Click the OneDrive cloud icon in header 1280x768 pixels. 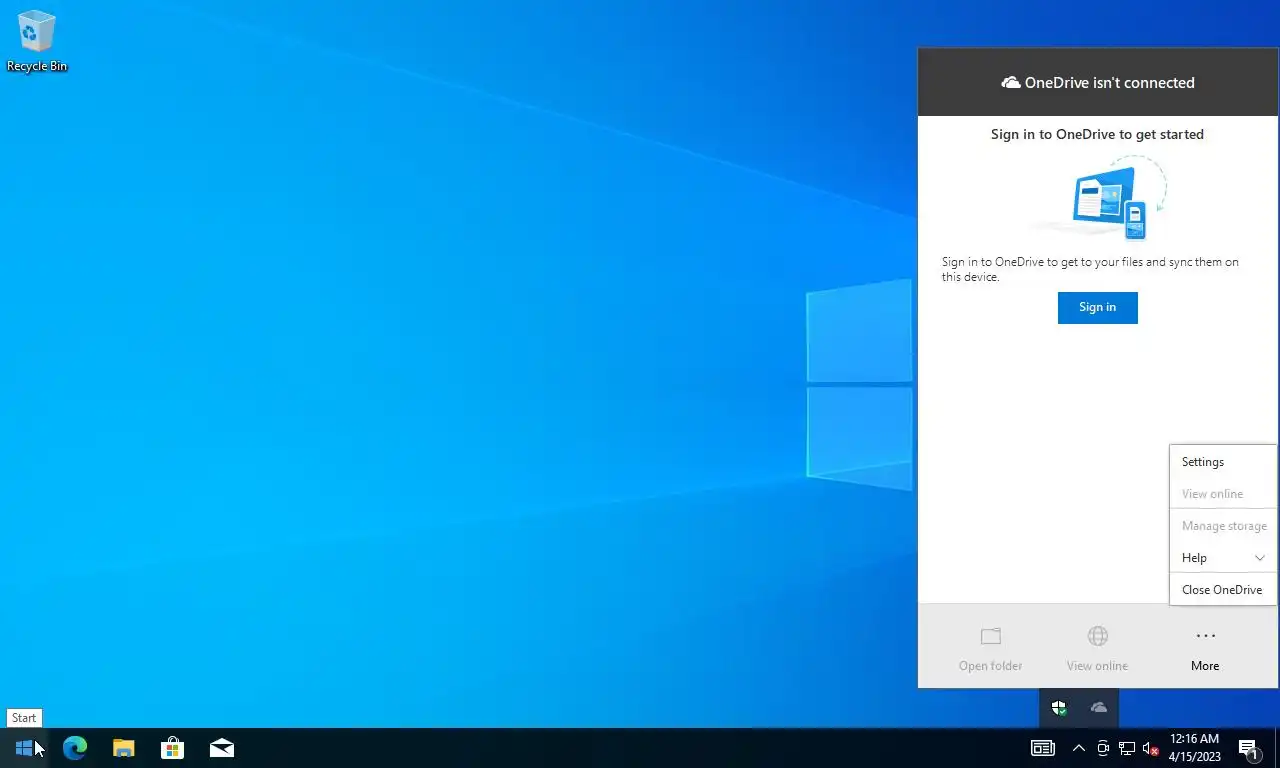[x=1010, y=83]
